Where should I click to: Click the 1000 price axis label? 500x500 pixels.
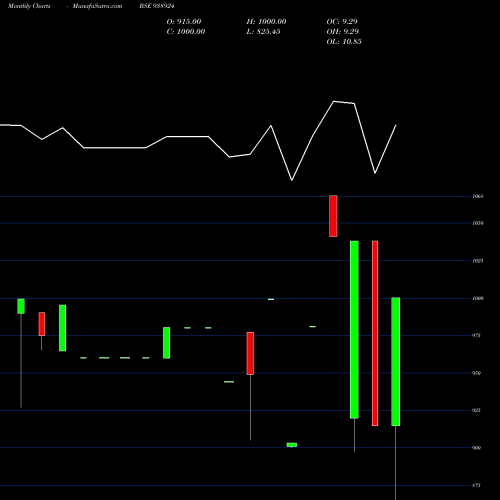[x=478, y=298]
